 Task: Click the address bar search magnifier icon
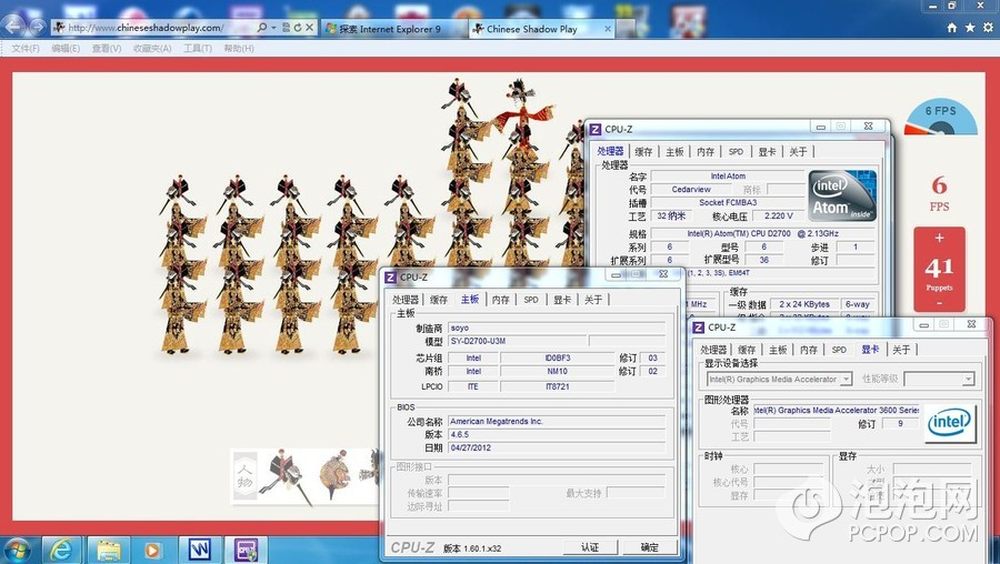[x=261, y=27]
